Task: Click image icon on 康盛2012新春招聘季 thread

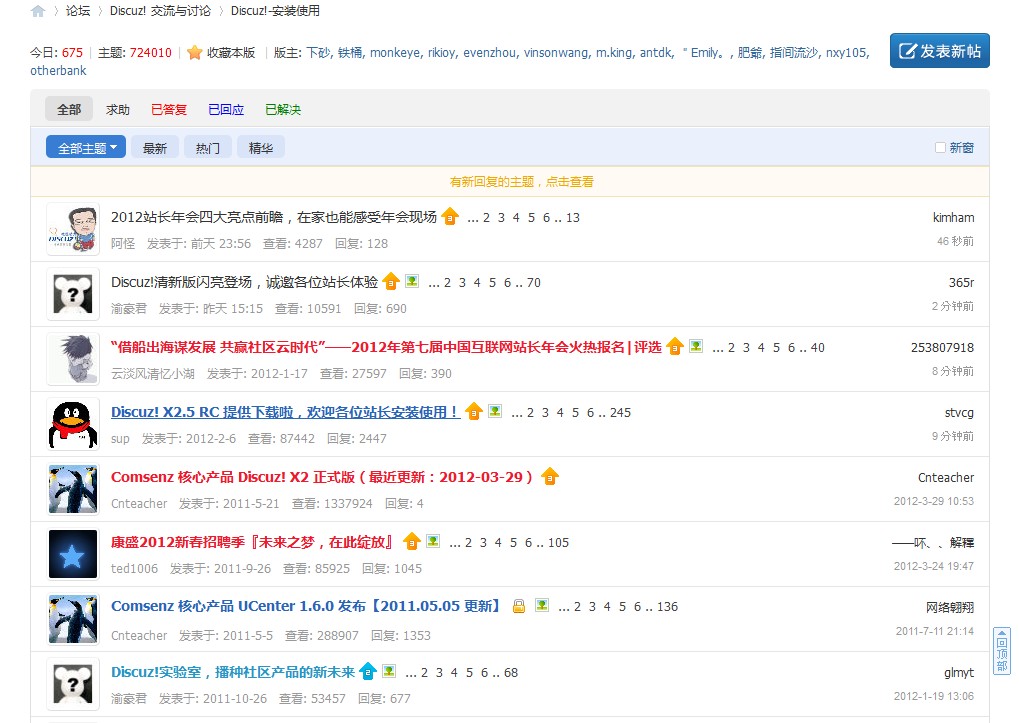Action: (433, 540)
